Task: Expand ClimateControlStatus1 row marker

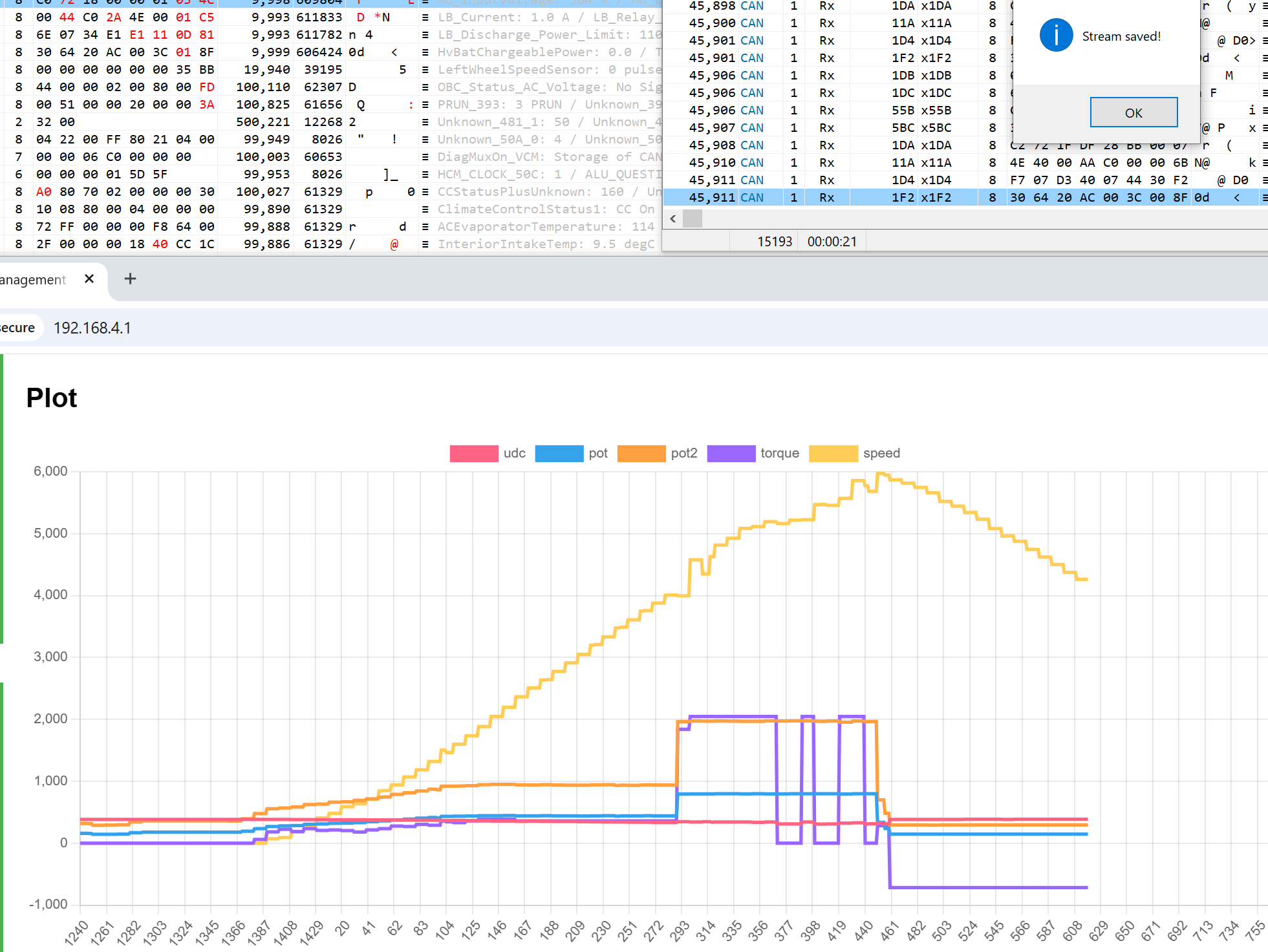Action: [x=425, y=209]
